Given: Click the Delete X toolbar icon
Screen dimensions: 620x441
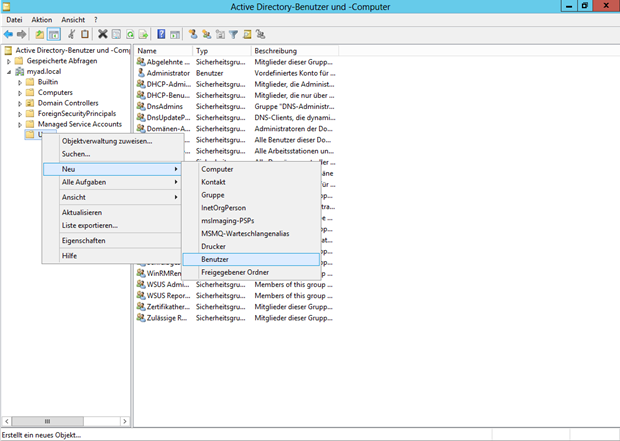Looking at the screenshot, I should pyautogui.click(x=103, y=34).
